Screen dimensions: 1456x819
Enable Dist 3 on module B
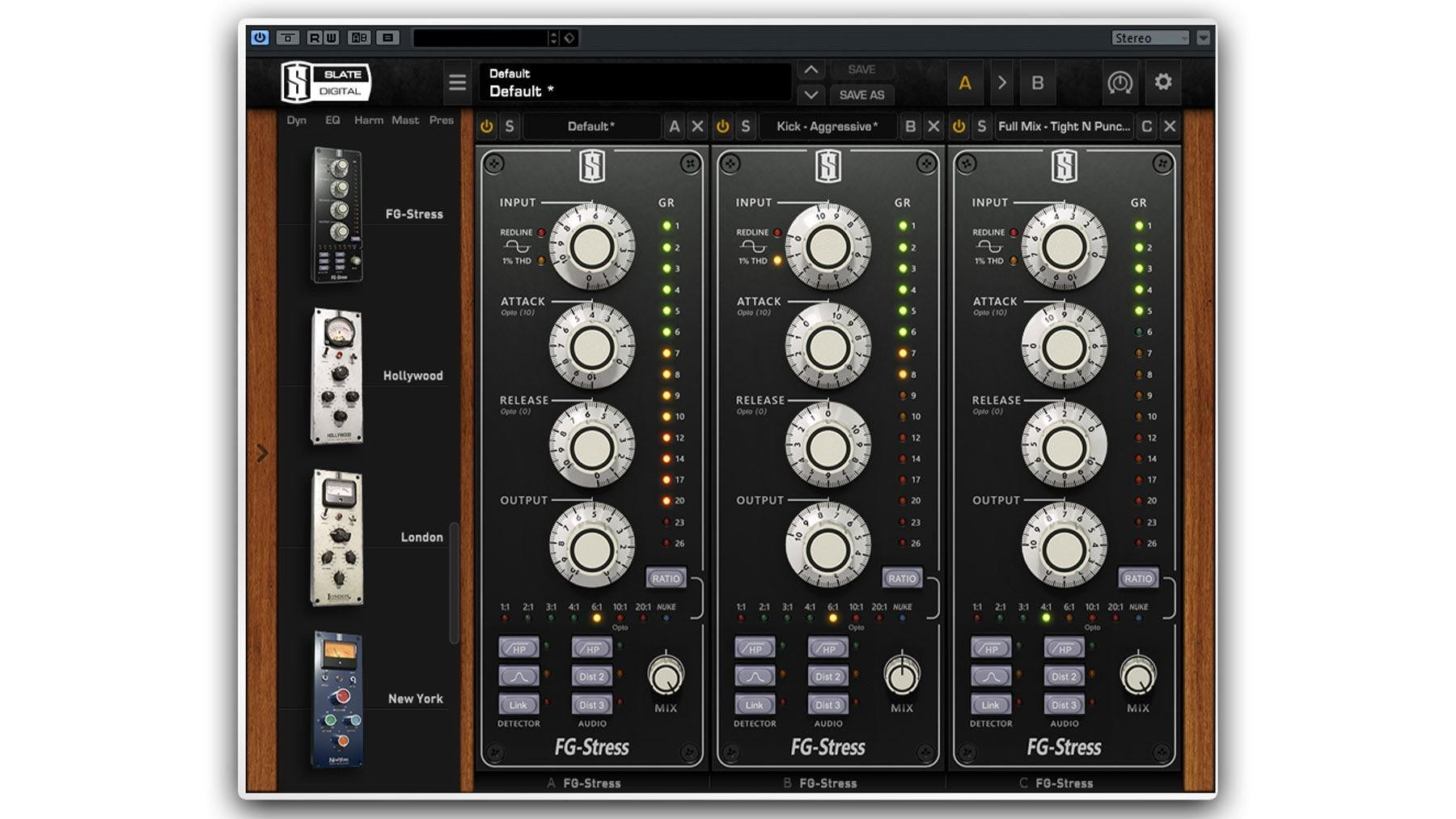point(827,704)
